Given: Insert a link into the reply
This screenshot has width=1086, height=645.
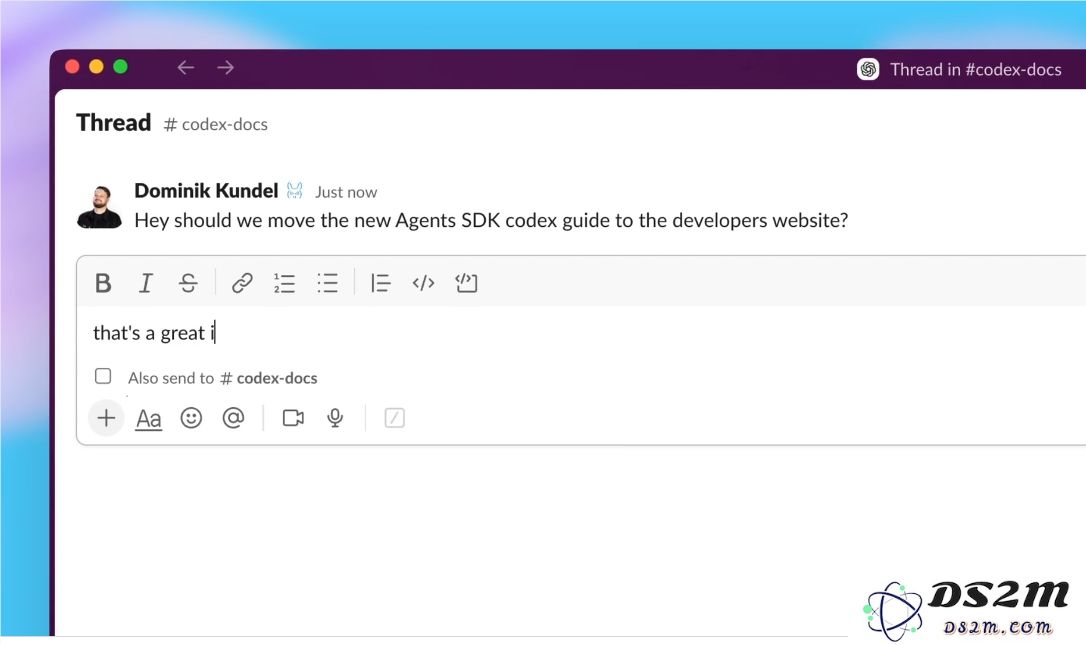Looking at the screenshot, I should point(242,283).
